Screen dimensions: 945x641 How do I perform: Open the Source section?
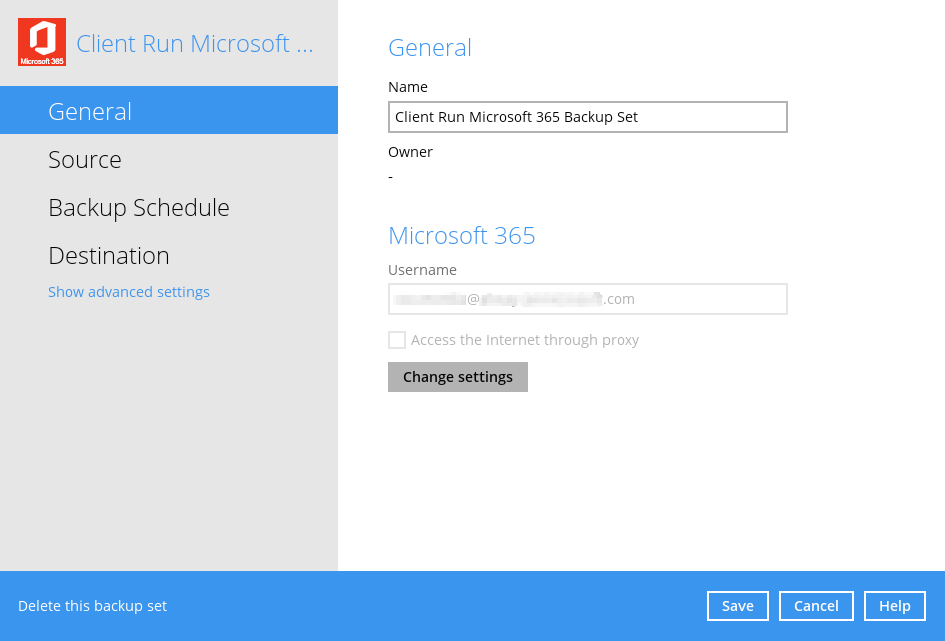[x=85, y=159]
